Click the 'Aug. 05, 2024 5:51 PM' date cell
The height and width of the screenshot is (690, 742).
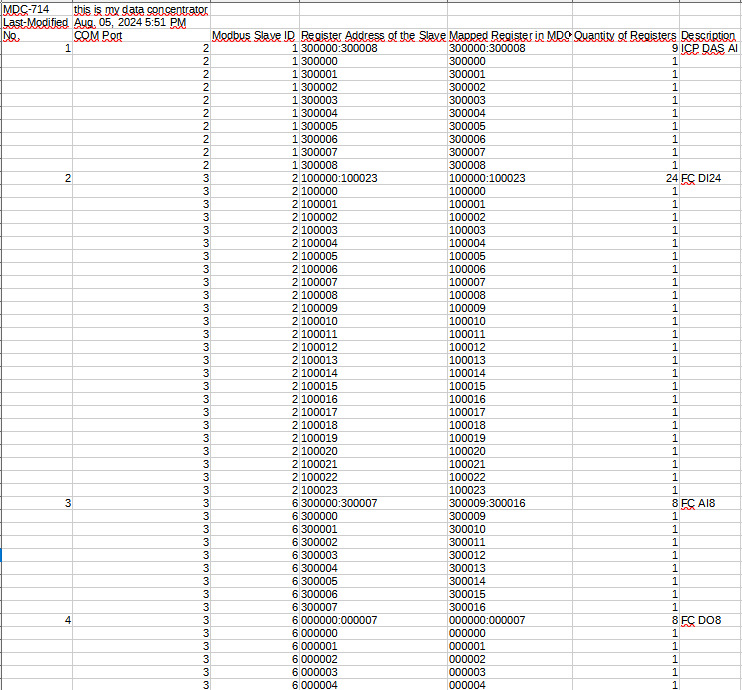click(x=141, y=22)
